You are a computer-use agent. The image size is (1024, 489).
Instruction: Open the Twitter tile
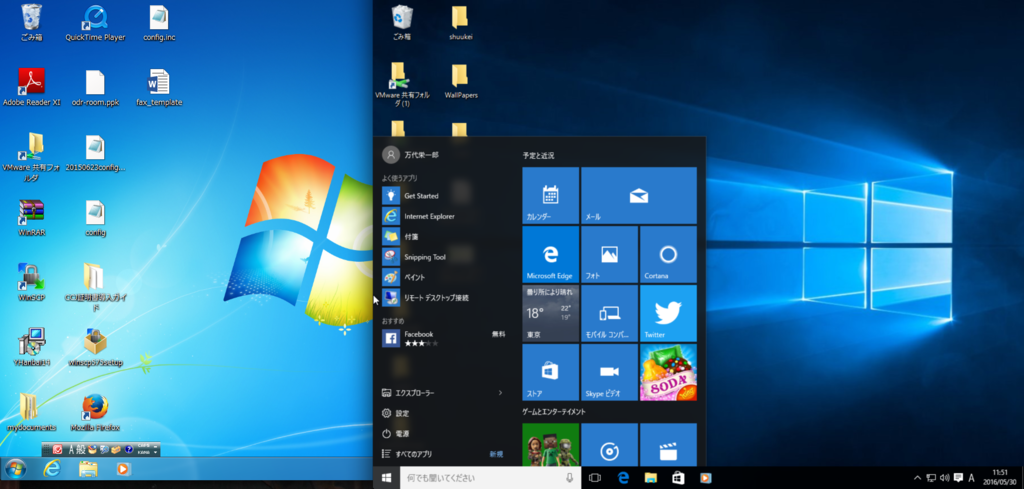(x=668, y=313)
